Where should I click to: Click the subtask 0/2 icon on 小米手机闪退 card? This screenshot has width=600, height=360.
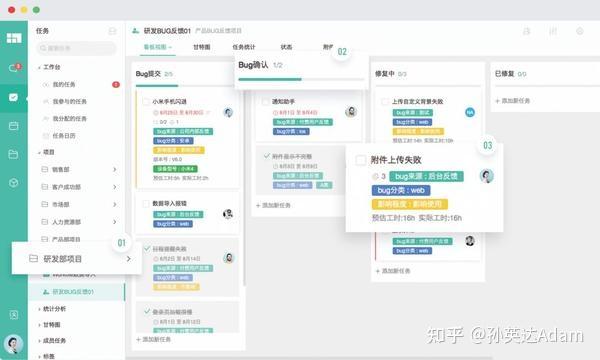(x=155, y=122)
